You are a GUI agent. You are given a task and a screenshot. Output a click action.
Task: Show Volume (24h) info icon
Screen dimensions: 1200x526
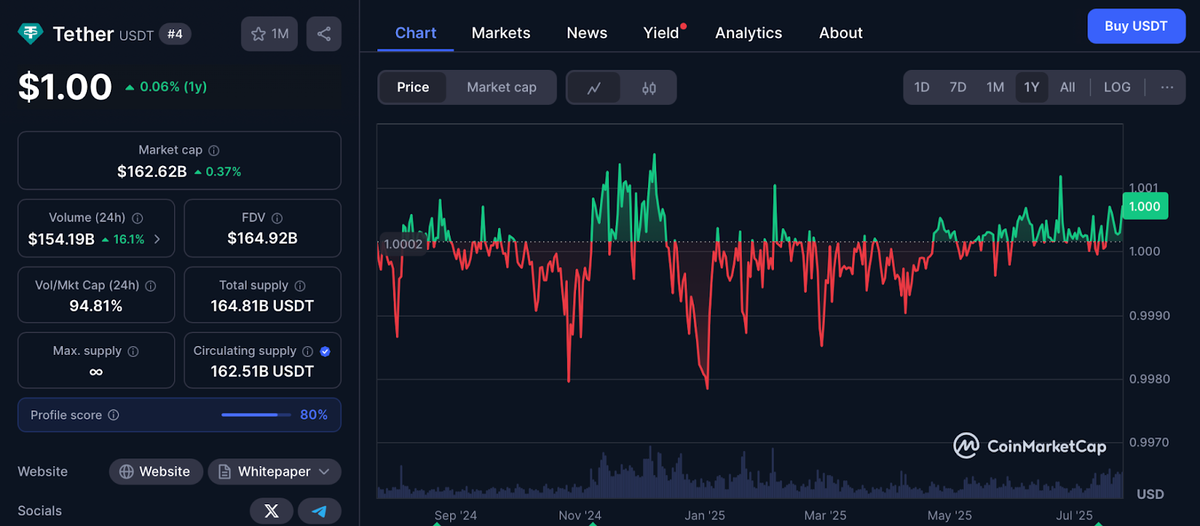click(138, 218)
